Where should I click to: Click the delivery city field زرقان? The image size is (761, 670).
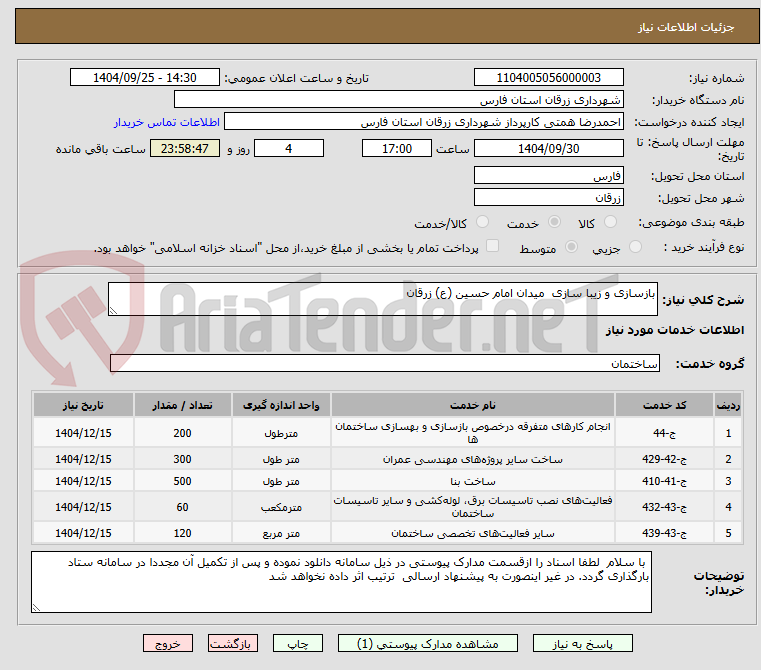point(548,197)
